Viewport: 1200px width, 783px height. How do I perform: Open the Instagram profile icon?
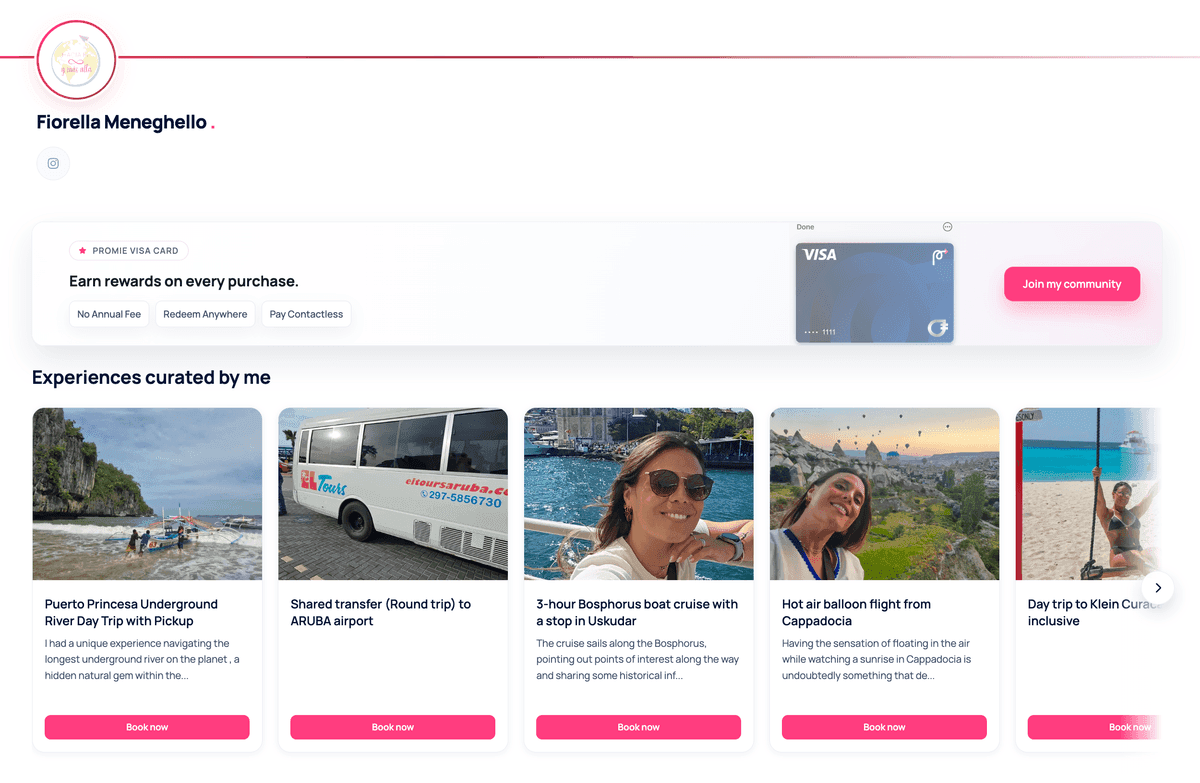coord(53,163)
